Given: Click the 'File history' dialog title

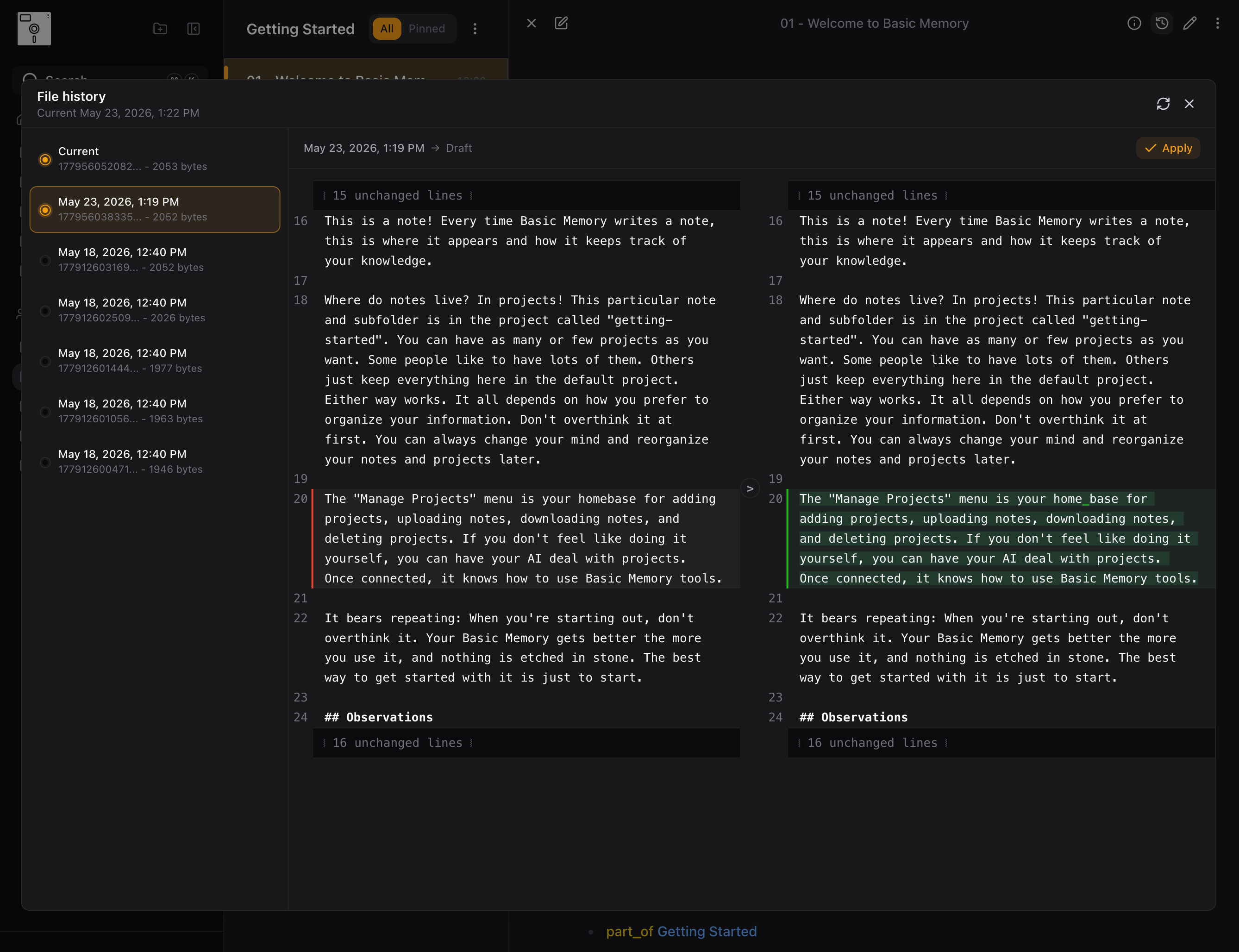Looking at the screenshot, I should pos(71,96).
